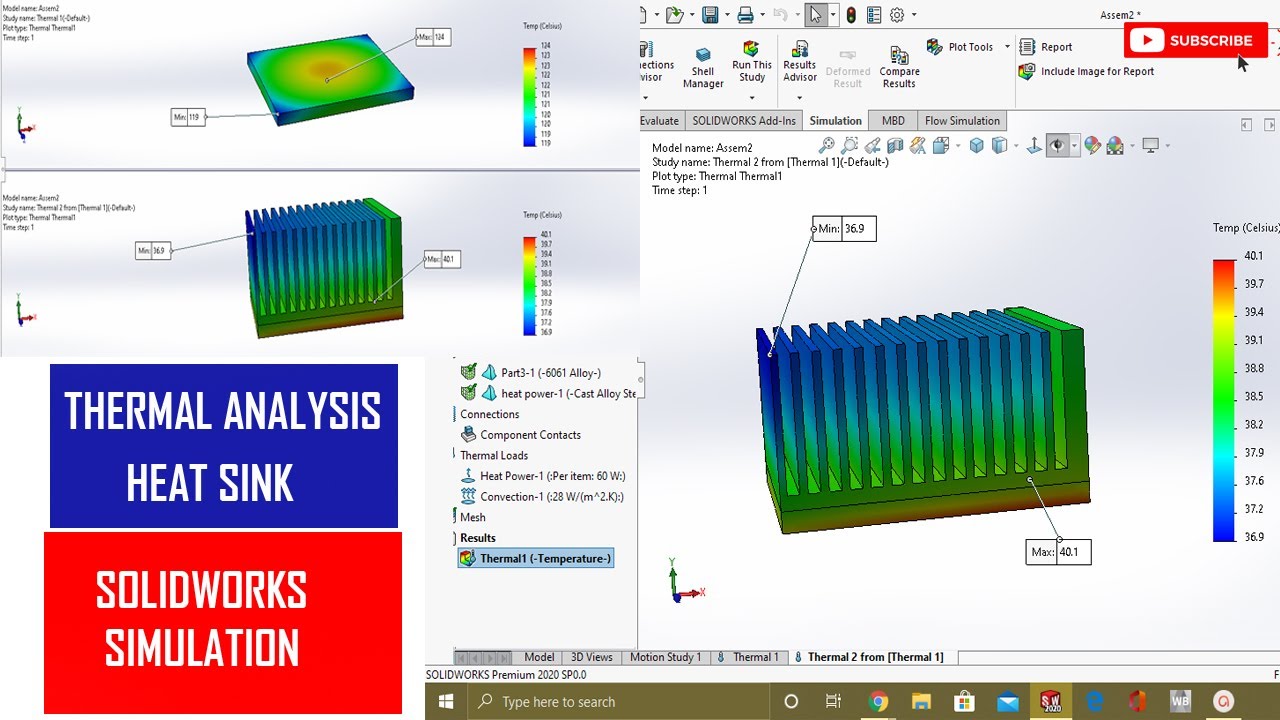Switch to the Model bottom tab

pos(539,657)
